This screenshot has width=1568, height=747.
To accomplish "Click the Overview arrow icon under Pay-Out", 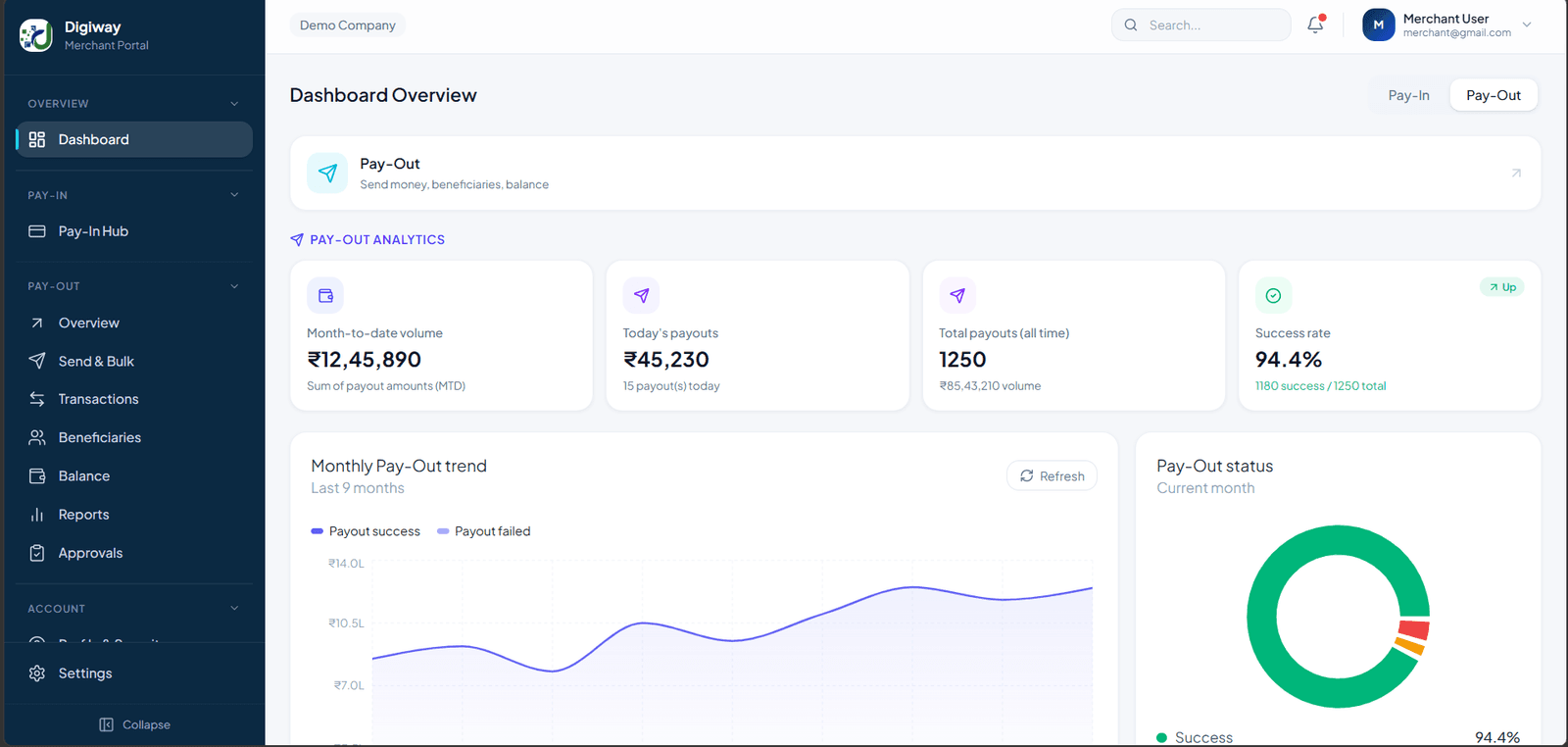I will click(x=37, y=323).
